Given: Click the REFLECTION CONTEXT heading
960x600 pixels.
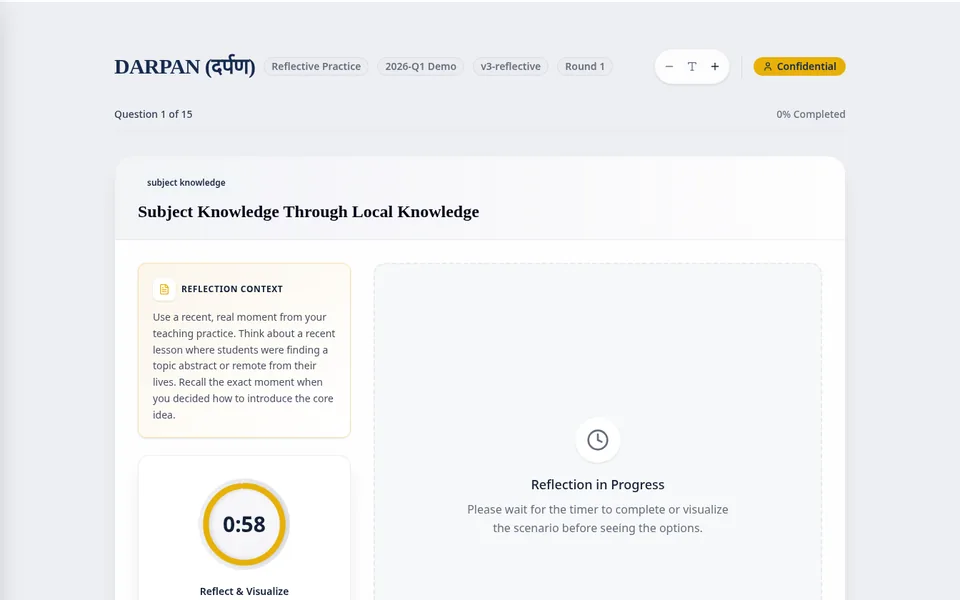Looking at the screenshot, I should coord(232,289).
